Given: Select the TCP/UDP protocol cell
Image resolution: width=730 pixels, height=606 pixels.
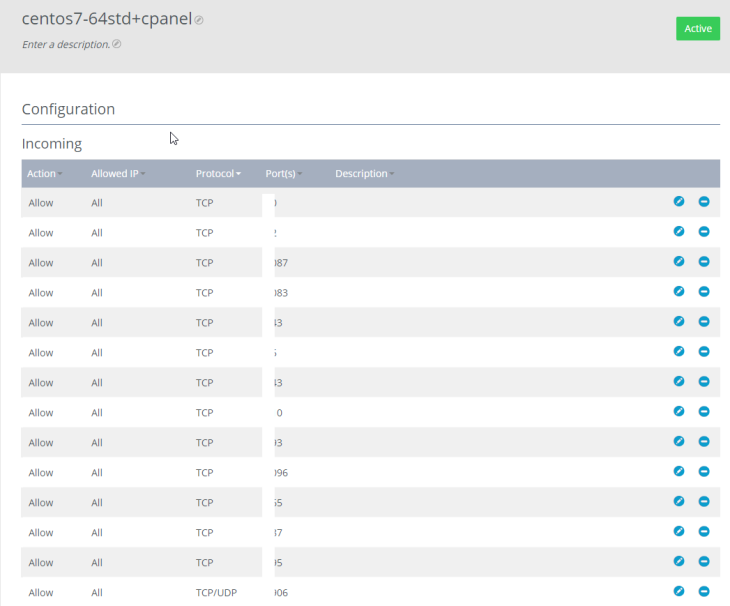Looking at the screenshot, I should 216,593.
